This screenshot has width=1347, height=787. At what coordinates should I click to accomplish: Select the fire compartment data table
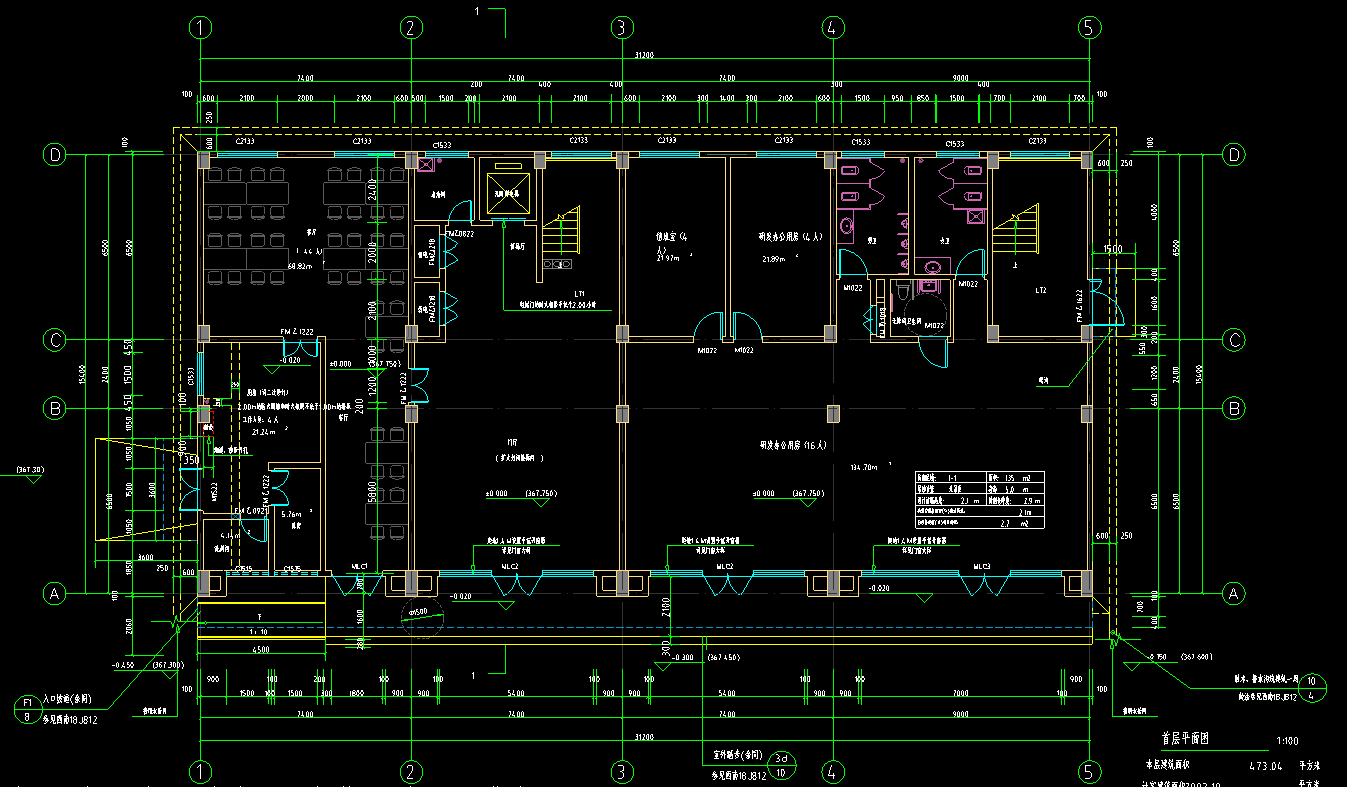coord(980,499)
